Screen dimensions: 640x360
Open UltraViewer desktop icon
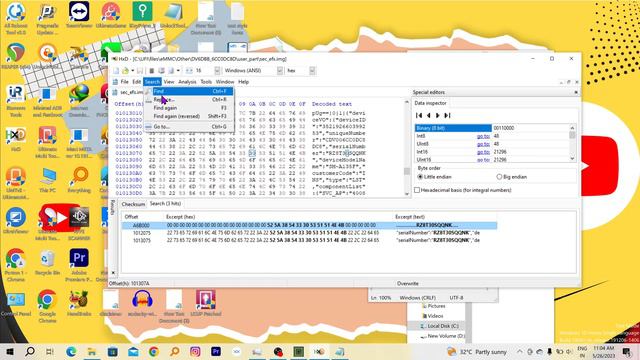coord(16,222)
